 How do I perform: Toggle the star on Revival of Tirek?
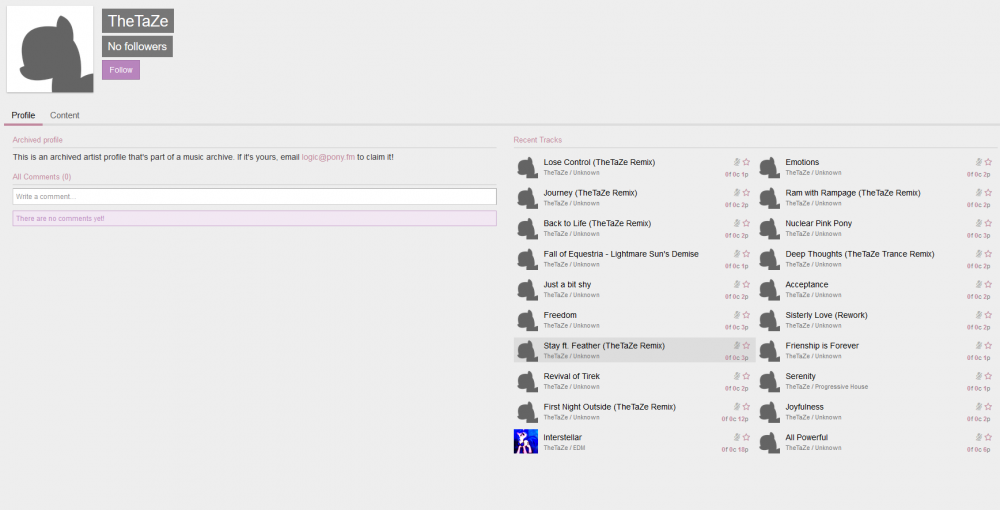point(746,376)
